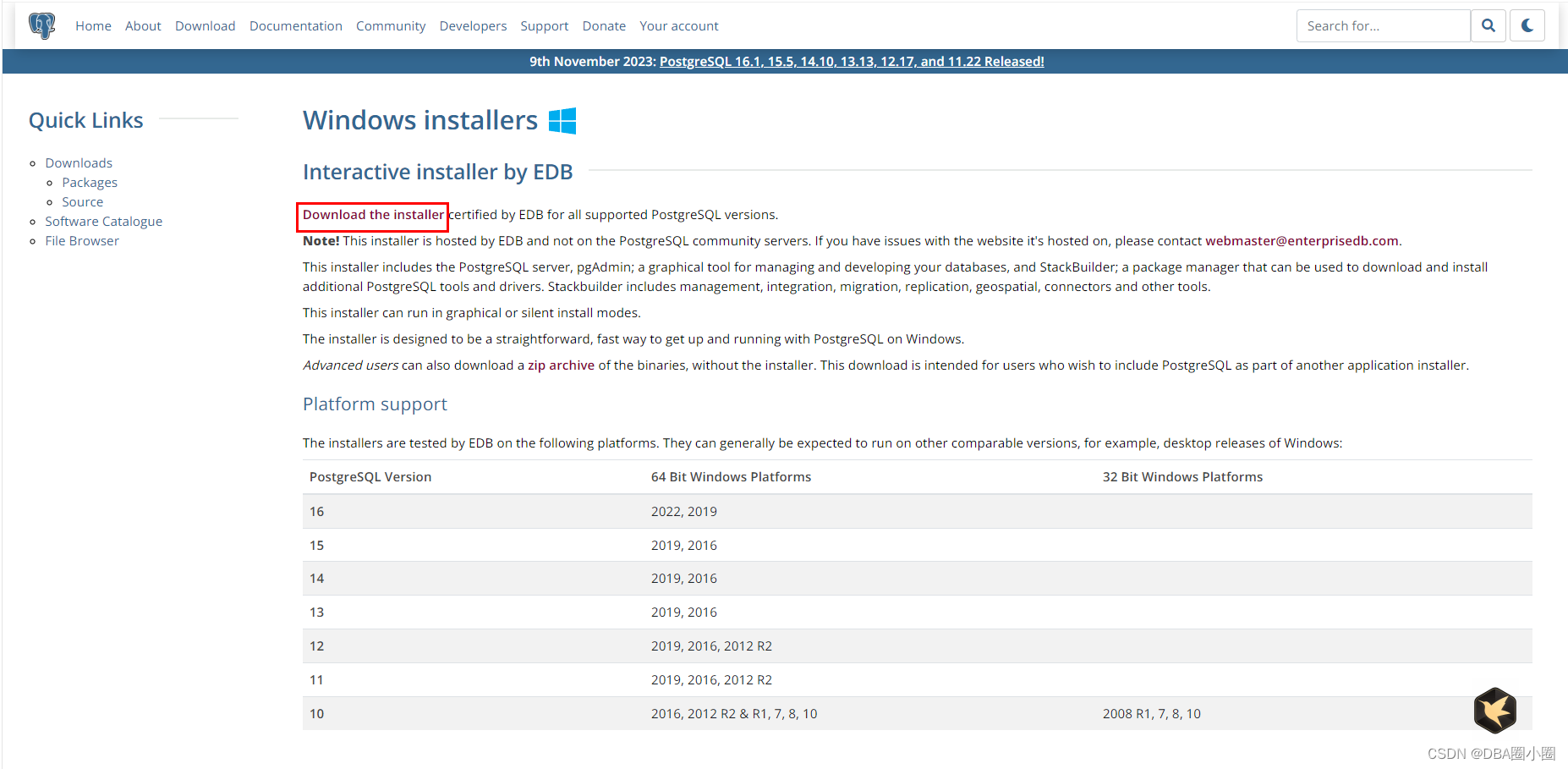The width and height of the screenshot is (1568, 769).
Task: Open Packages in Quick Links
Action: coord(90,183)
